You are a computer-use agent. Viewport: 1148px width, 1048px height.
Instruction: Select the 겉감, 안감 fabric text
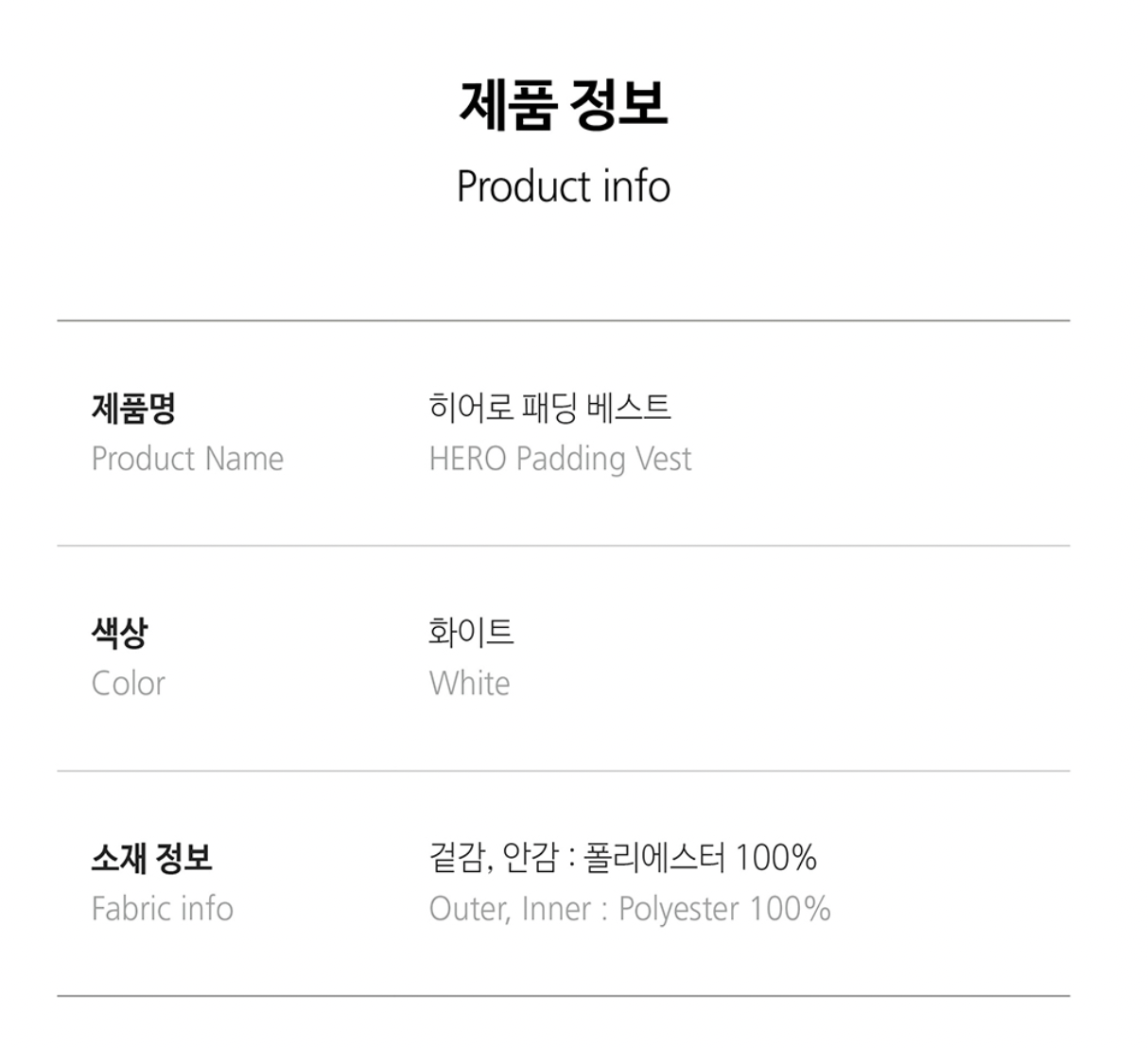click(492, 858)
